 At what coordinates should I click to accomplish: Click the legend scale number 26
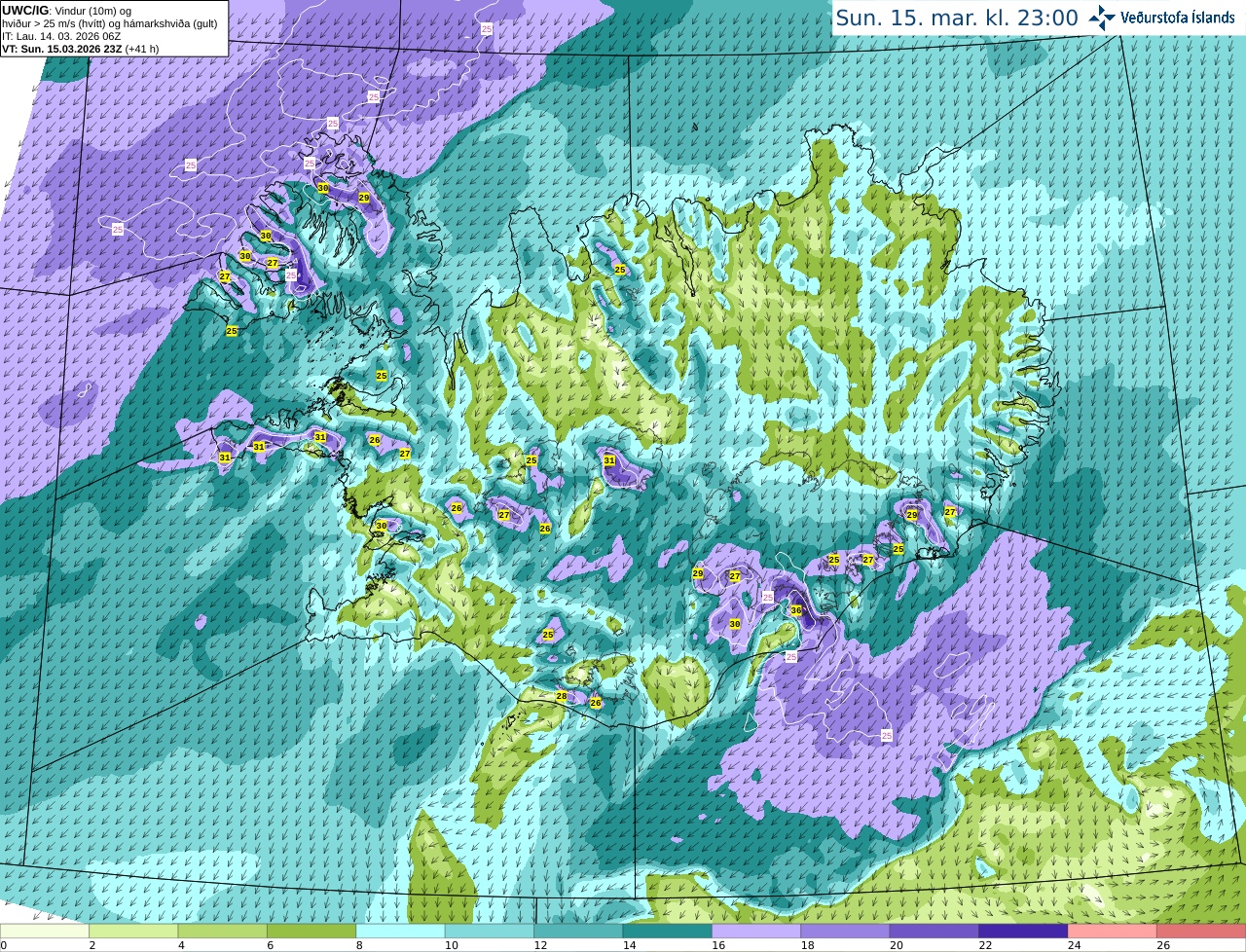[x=1162, y=945]
